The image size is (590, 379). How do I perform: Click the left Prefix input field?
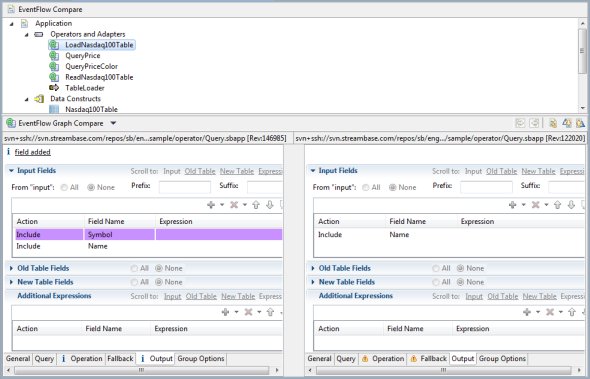click(x=185, y=187)
